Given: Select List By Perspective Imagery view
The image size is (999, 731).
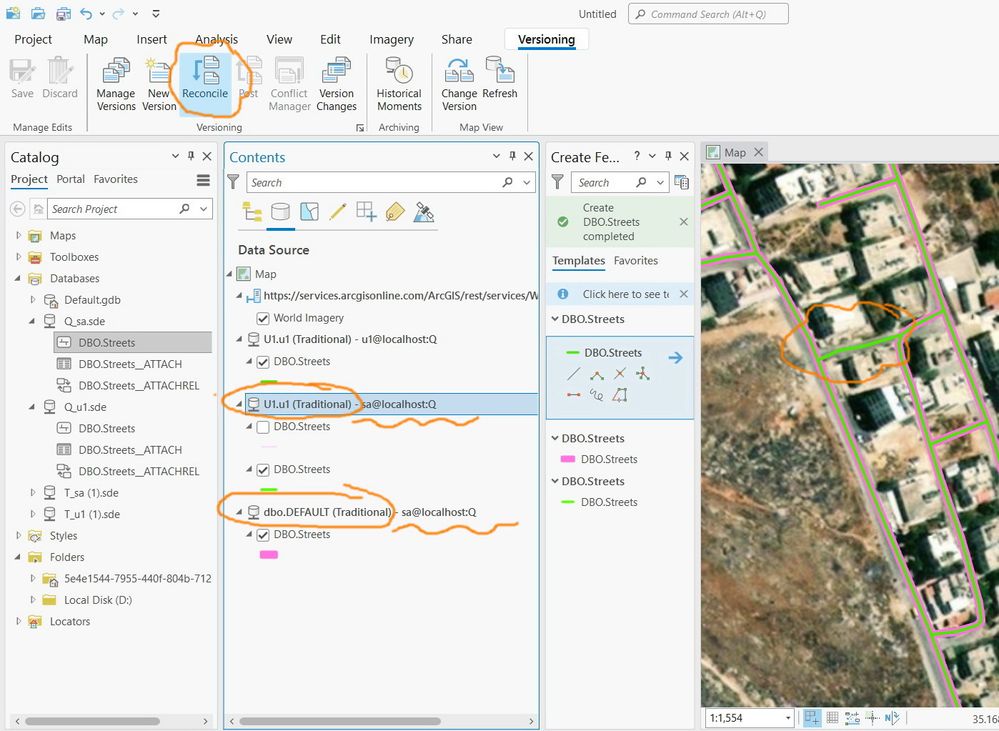Looking at the screenshot, I should point(424,212).
